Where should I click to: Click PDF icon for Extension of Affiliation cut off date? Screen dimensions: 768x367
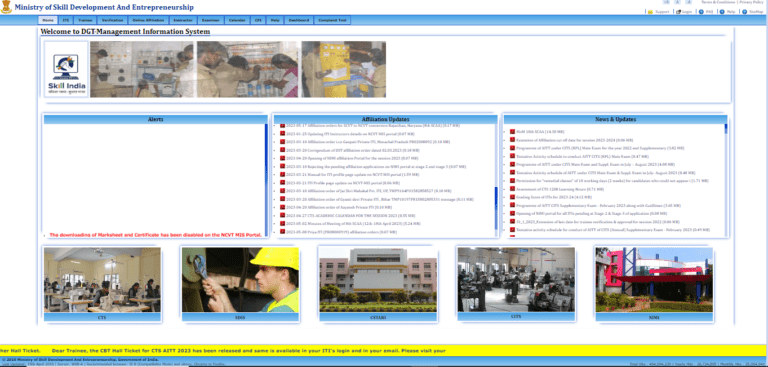tap(512, 140)
